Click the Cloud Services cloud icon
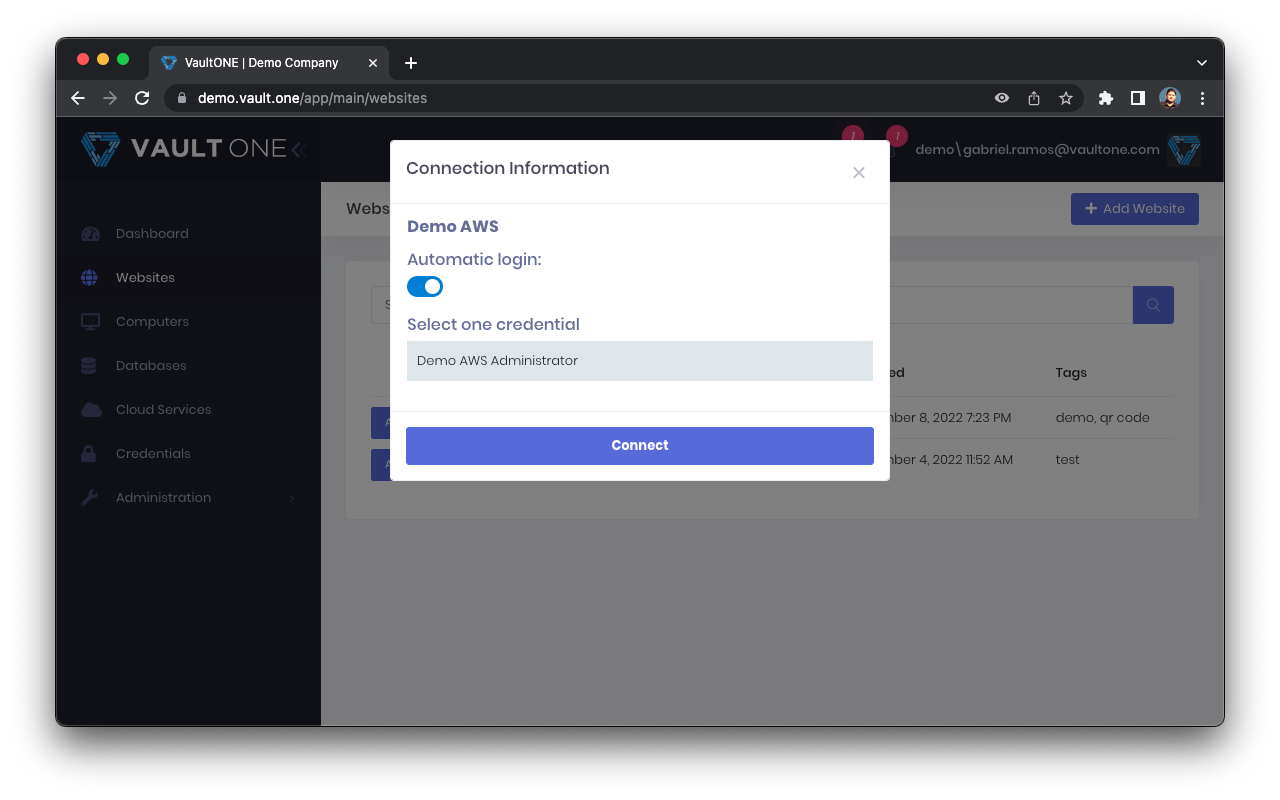 (x=91, y=410)
